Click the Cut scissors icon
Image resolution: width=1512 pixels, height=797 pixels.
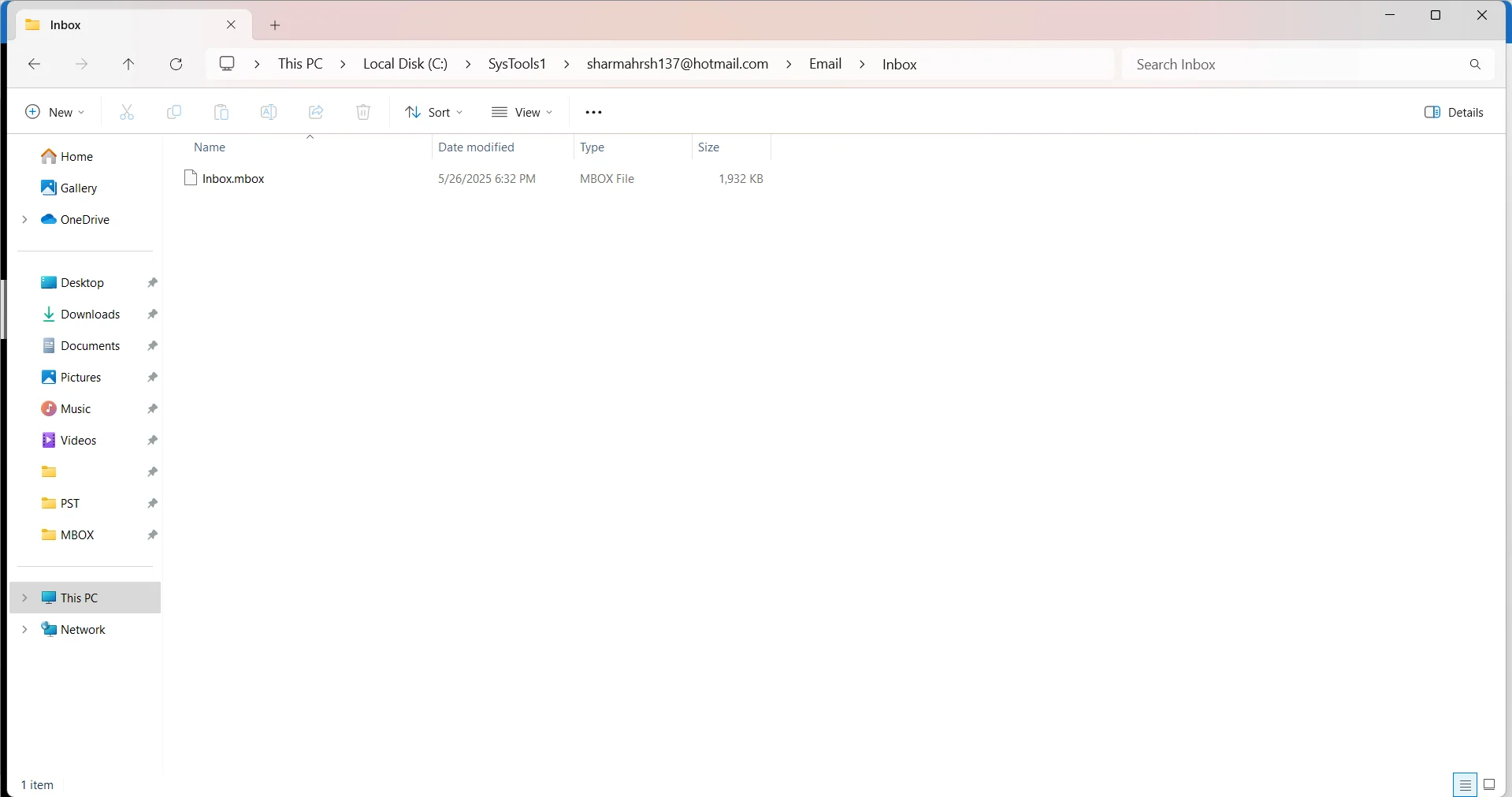tap(127, 112)
